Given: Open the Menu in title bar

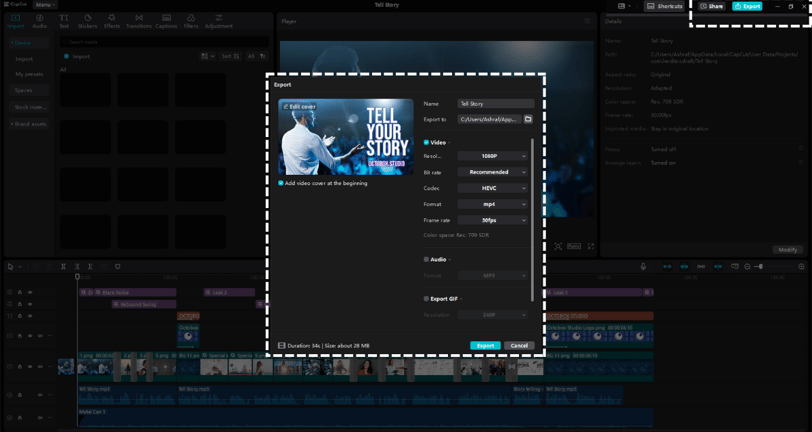Looking at the screenshot, I should 45,5.
